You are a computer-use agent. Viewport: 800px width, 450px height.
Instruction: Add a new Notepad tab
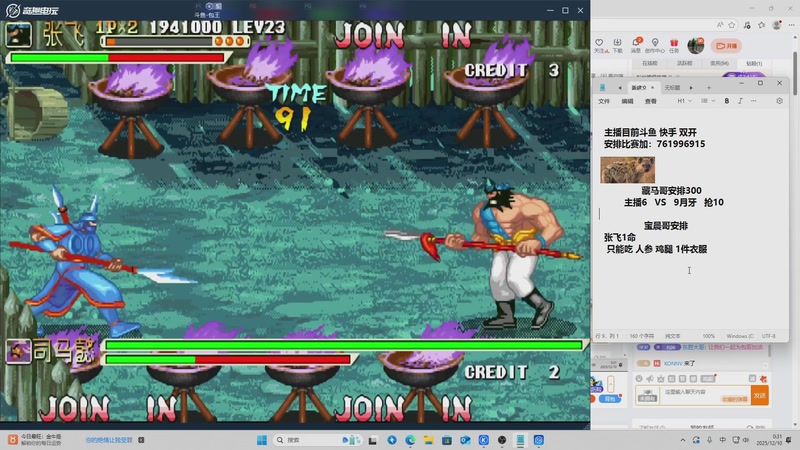tap(709, 88)
